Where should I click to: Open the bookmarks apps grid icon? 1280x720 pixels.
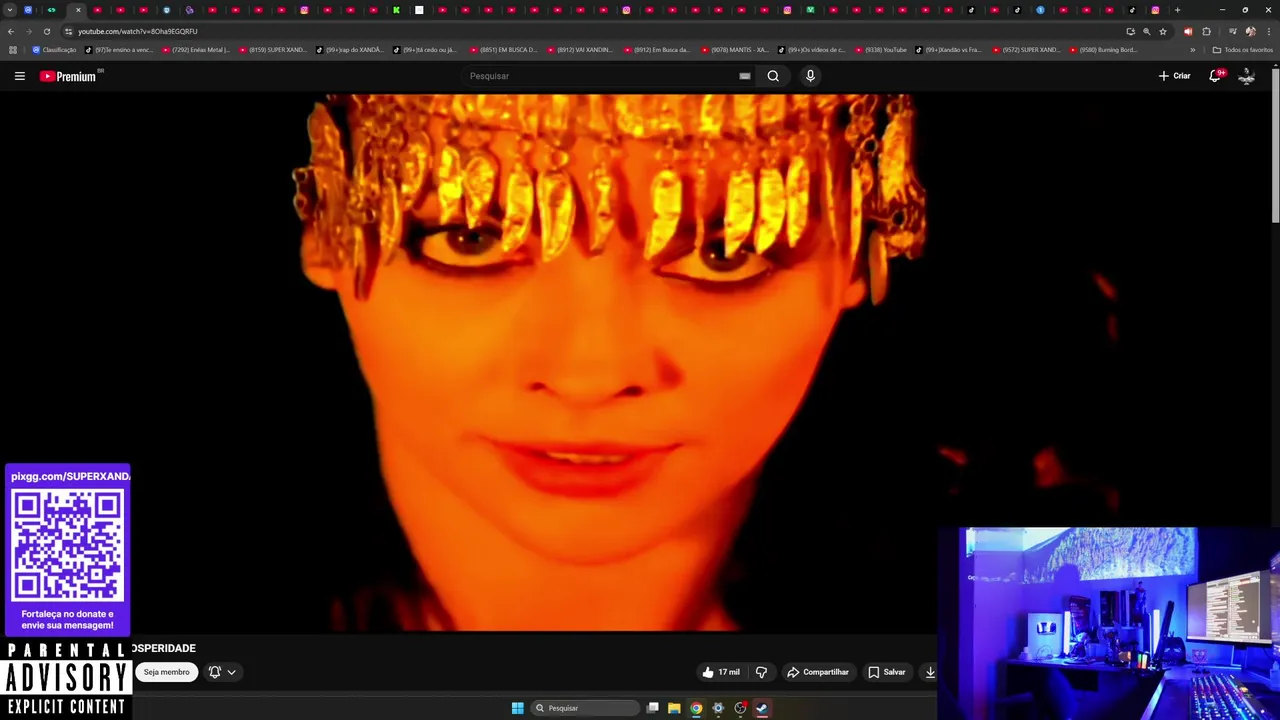coord(12,50)
